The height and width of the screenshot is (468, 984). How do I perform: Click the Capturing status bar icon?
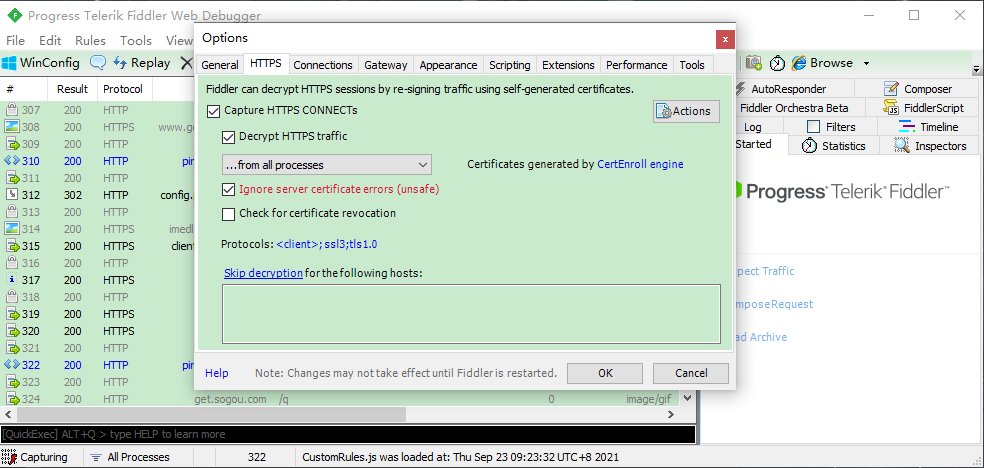pyautogui.click(x=9, y=457)
